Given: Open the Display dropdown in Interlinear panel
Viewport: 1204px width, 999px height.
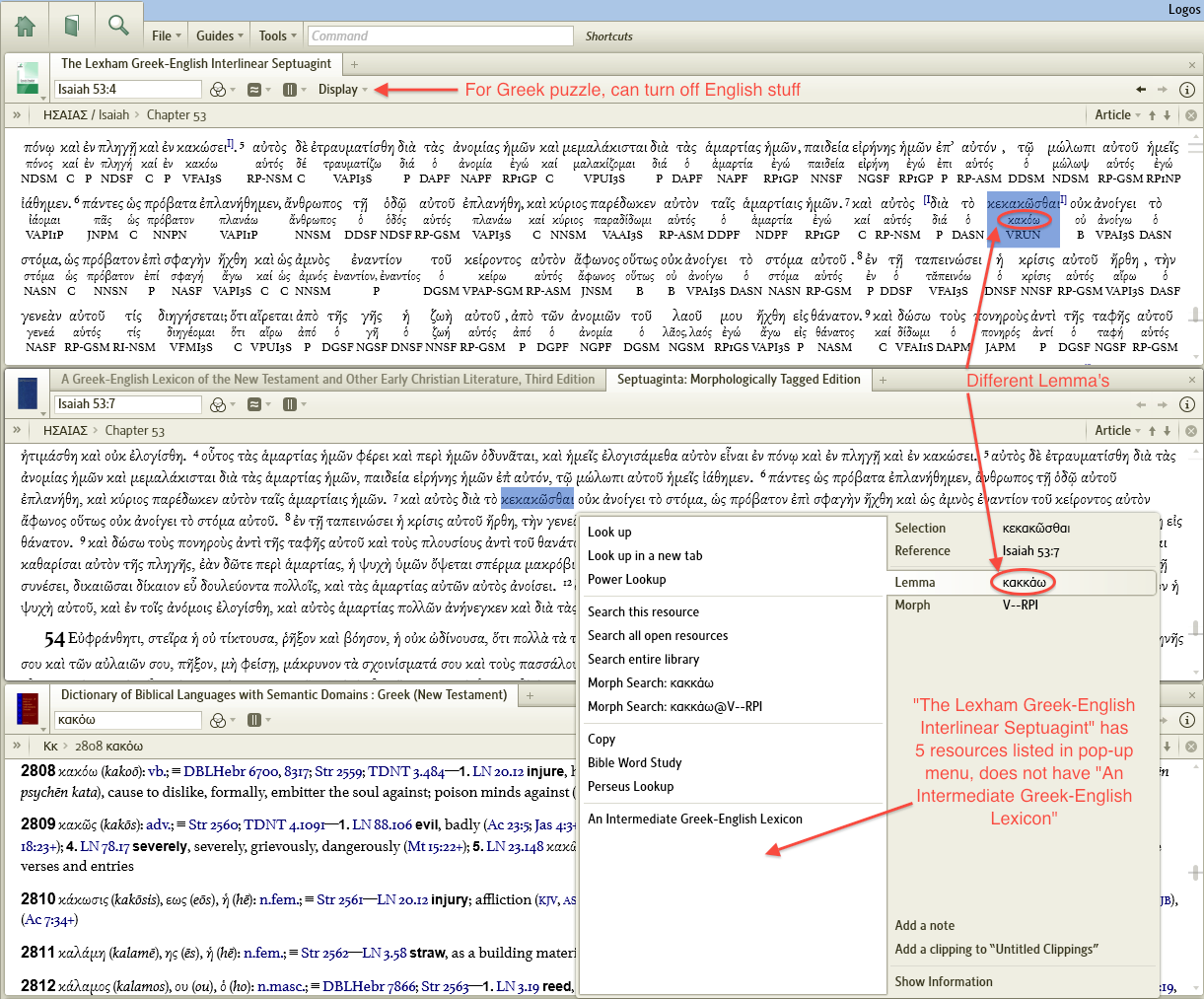Looking at the screenshot, I should coord(342,90).
